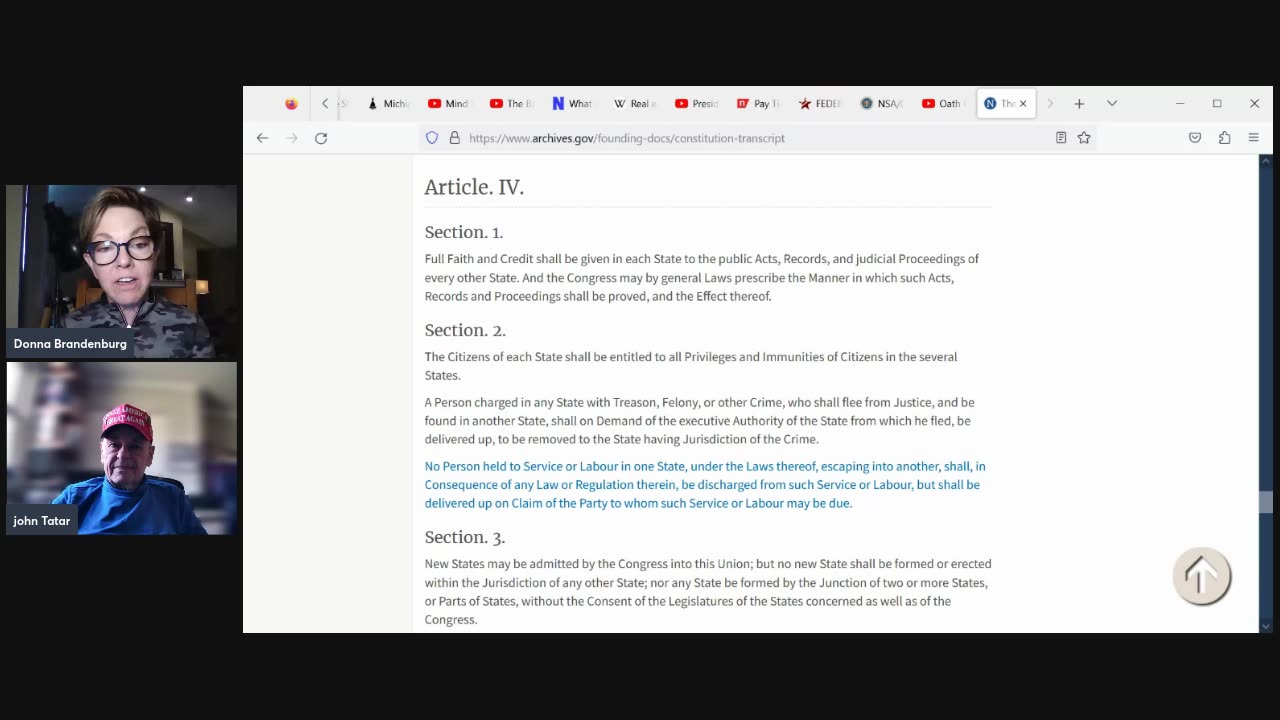Go back to the previous page
This screenshot has height=720, width=1280.
coord(262,138)
